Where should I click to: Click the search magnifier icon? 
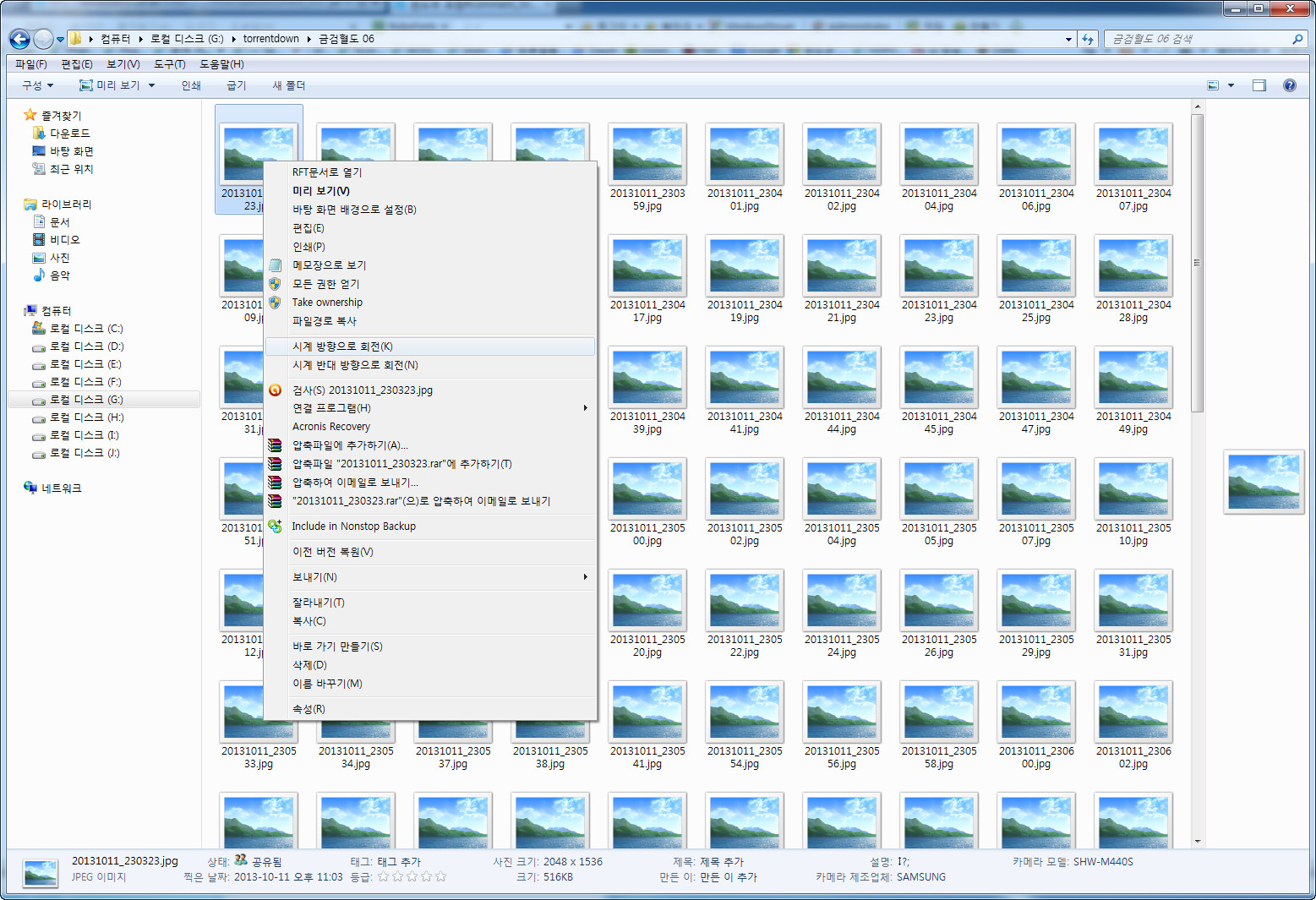click(x=1297, y=39)
